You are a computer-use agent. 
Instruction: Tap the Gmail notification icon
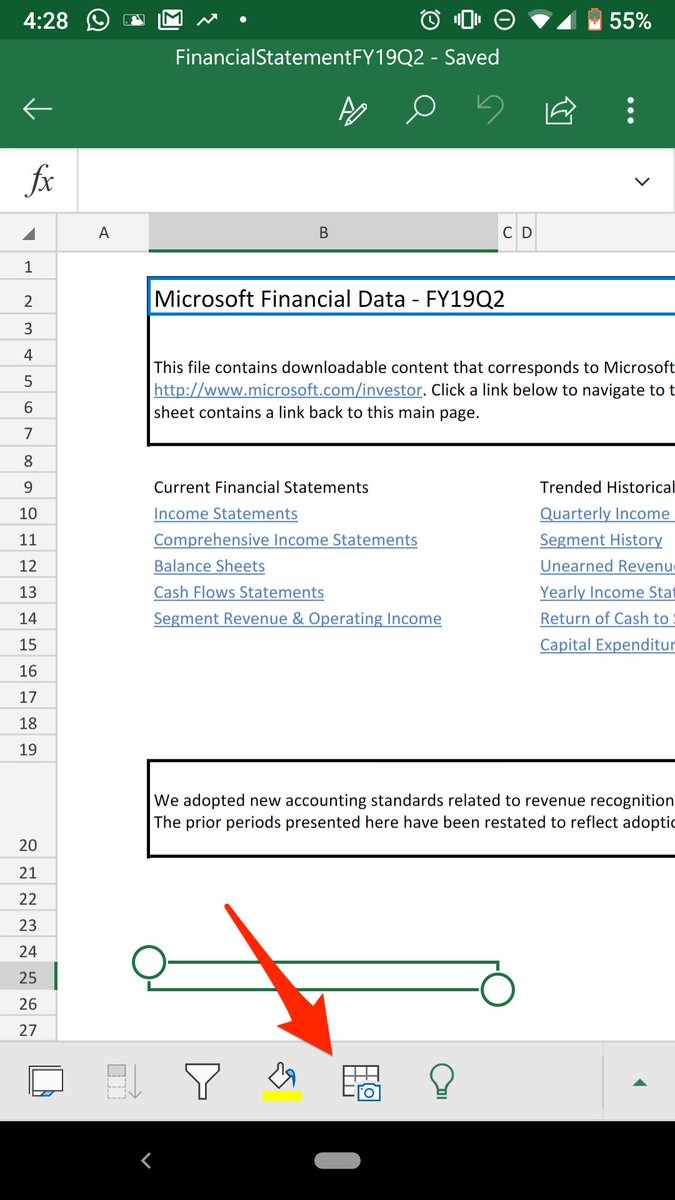click(x=171, y=20)
